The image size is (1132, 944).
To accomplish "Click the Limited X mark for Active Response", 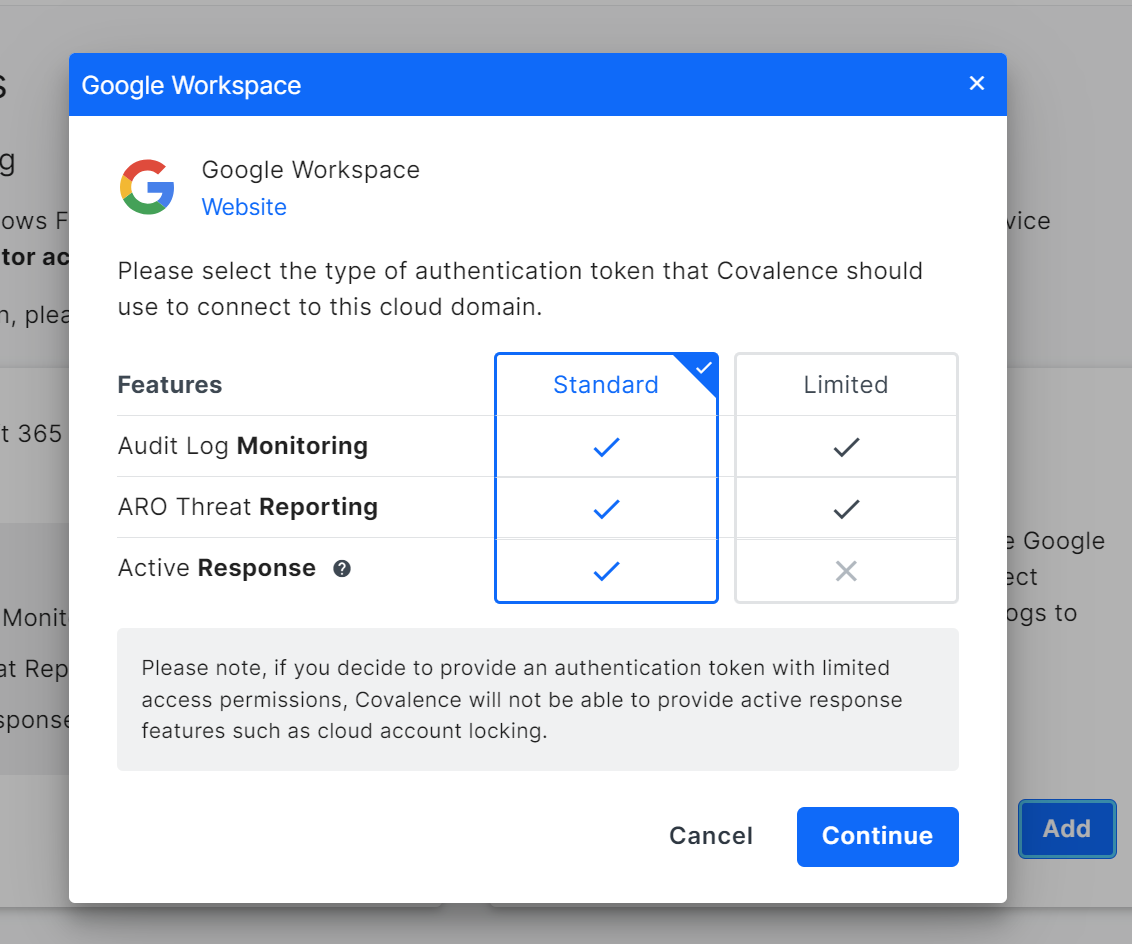I will [x=846, y=571].
